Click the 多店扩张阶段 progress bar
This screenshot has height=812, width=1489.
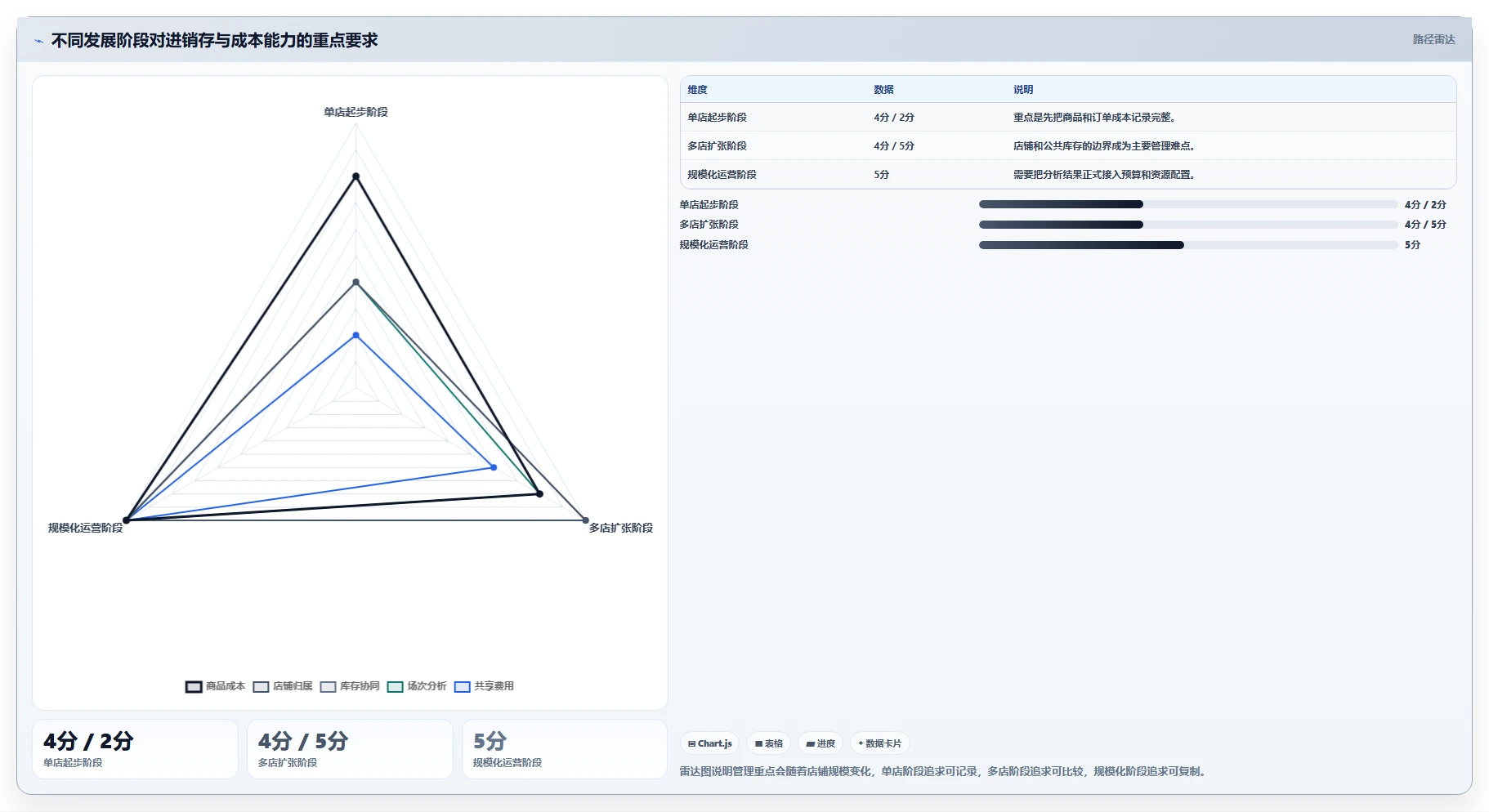(1188, 225)
